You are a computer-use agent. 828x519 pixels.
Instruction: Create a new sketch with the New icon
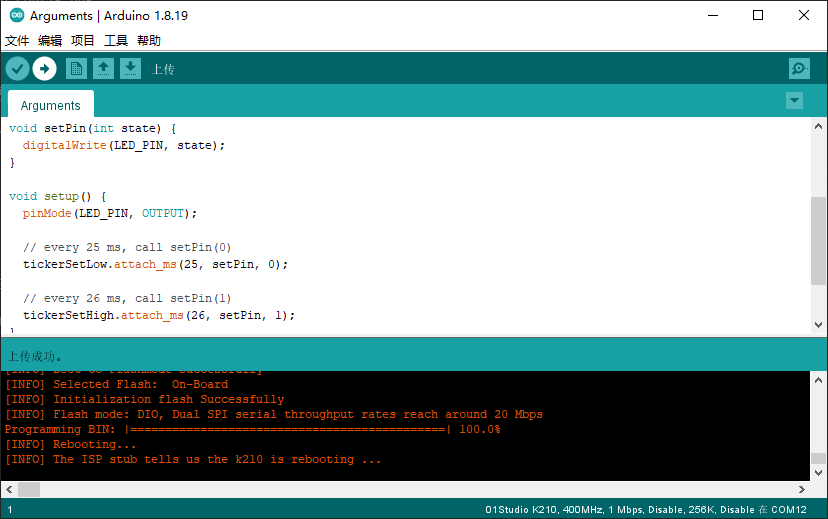77,69
